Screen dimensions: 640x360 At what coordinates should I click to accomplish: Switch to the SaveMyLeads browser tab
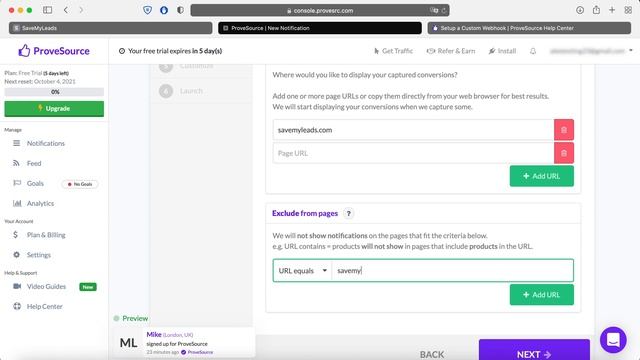(x=111, y=28)
